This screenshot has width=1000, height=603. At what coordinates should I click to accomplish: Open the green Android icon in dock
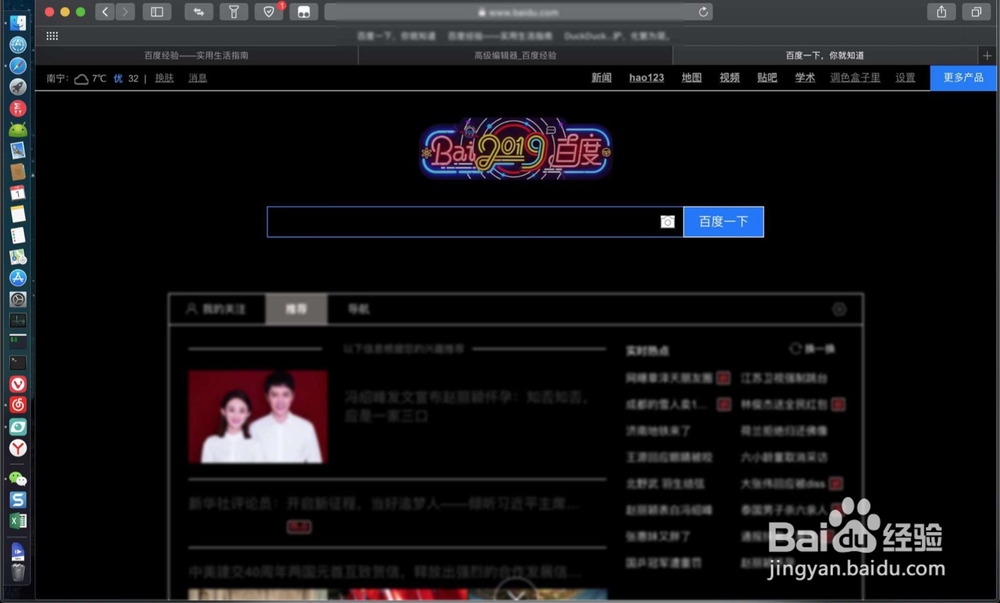pyautogui.click(x=18, y=129)
